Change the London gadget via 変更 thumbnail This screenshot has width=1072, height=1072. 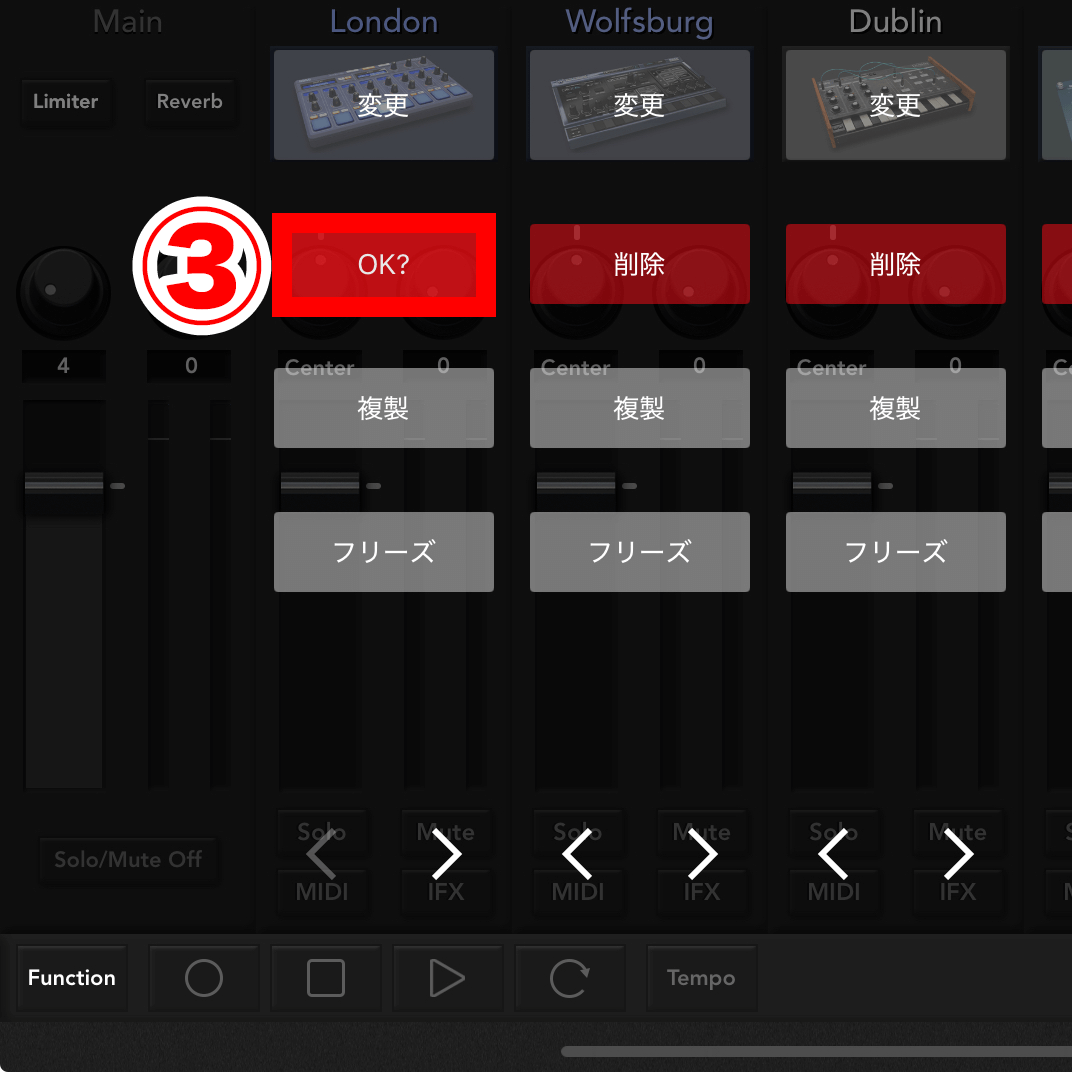(x=384, y=105)
